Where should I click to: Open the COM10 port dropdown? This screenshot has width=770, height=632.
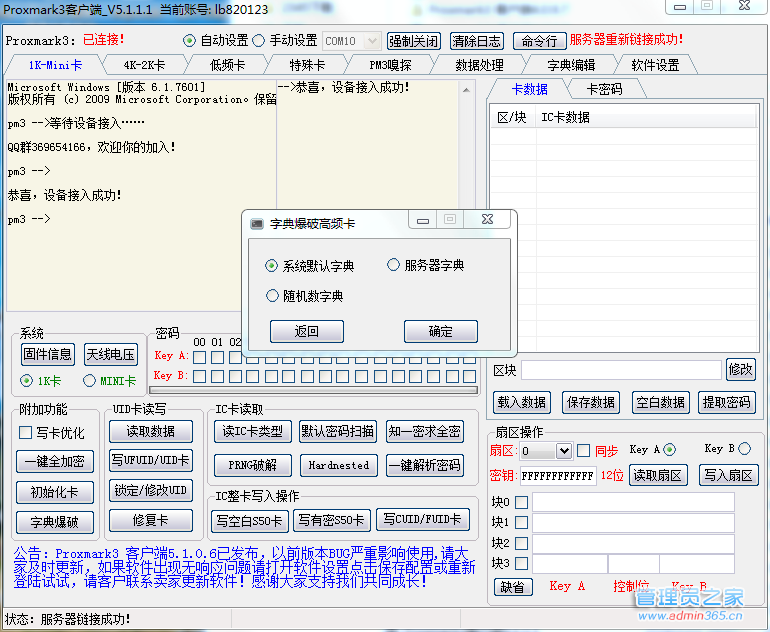tap(372, 41)
